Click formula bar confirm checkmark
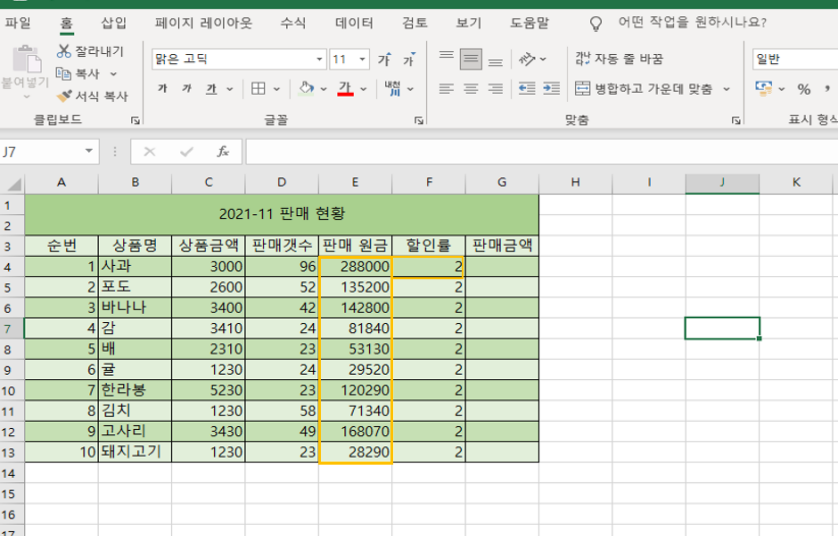The height and width of the screenshot is (536, 838). tap(187, 152)
